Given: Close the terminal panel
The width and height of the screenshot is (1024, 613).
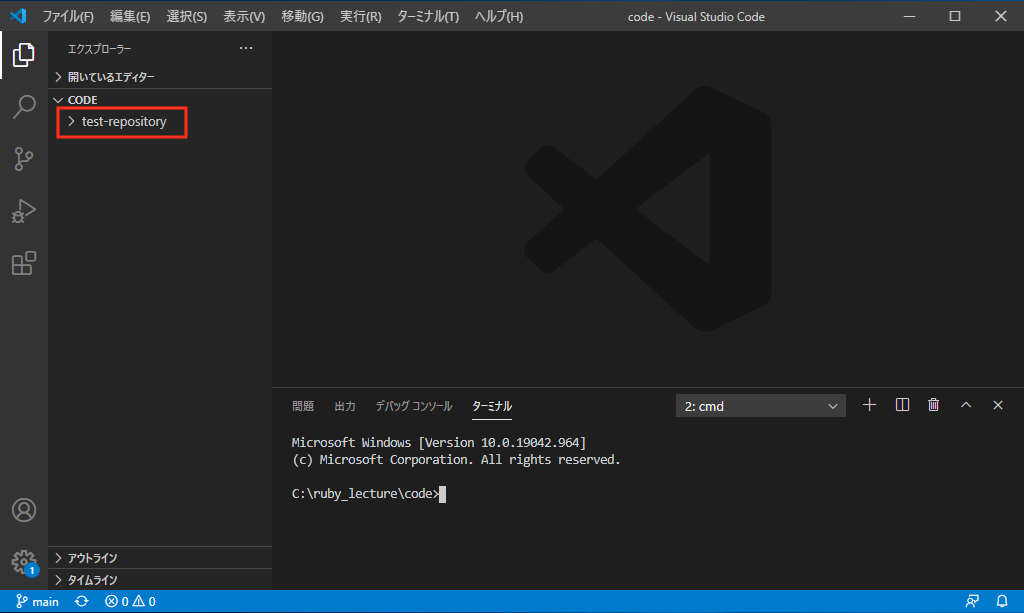Looking at the screenshot, I should click(998, 405).
